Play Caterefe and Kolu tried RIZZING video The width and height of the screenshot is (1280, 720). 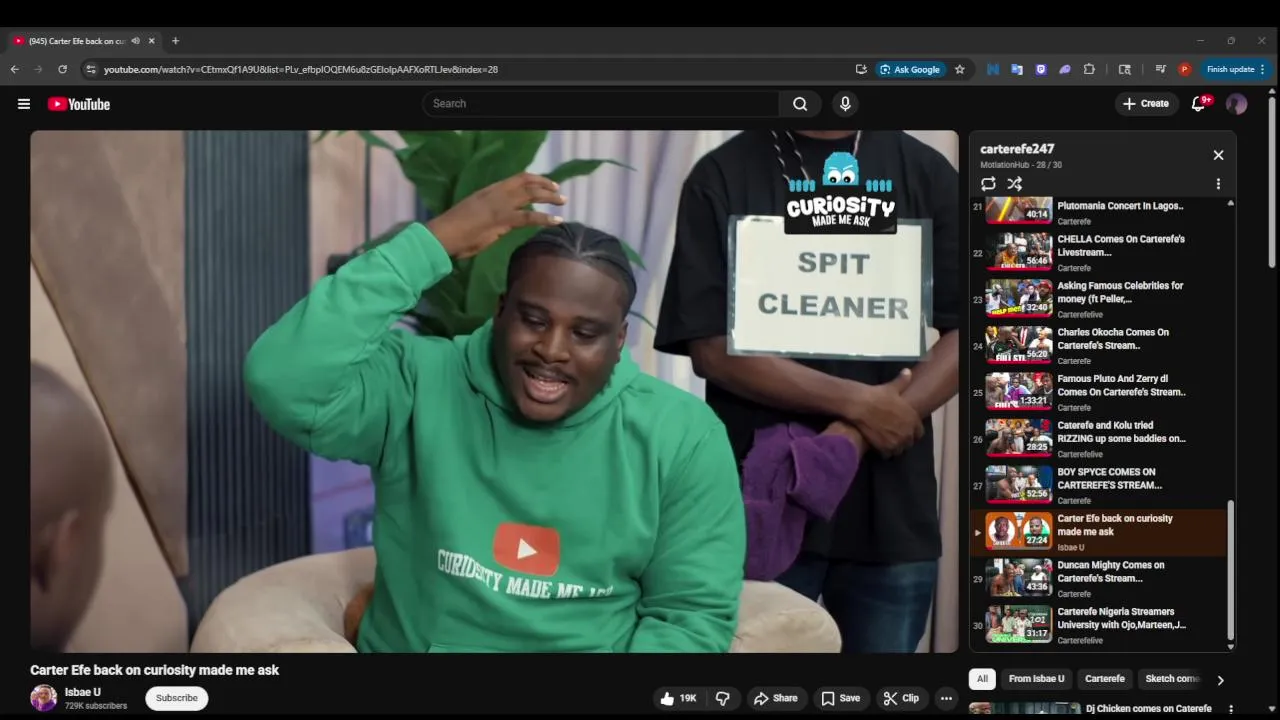1099,439
